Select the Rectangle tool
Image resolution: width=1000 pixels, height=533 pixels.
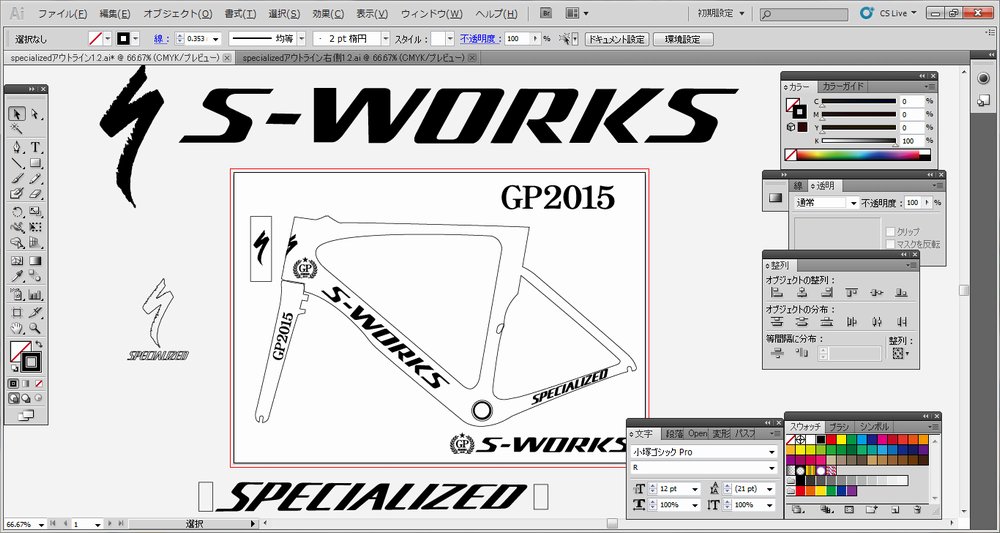click(x=35, y=163)
